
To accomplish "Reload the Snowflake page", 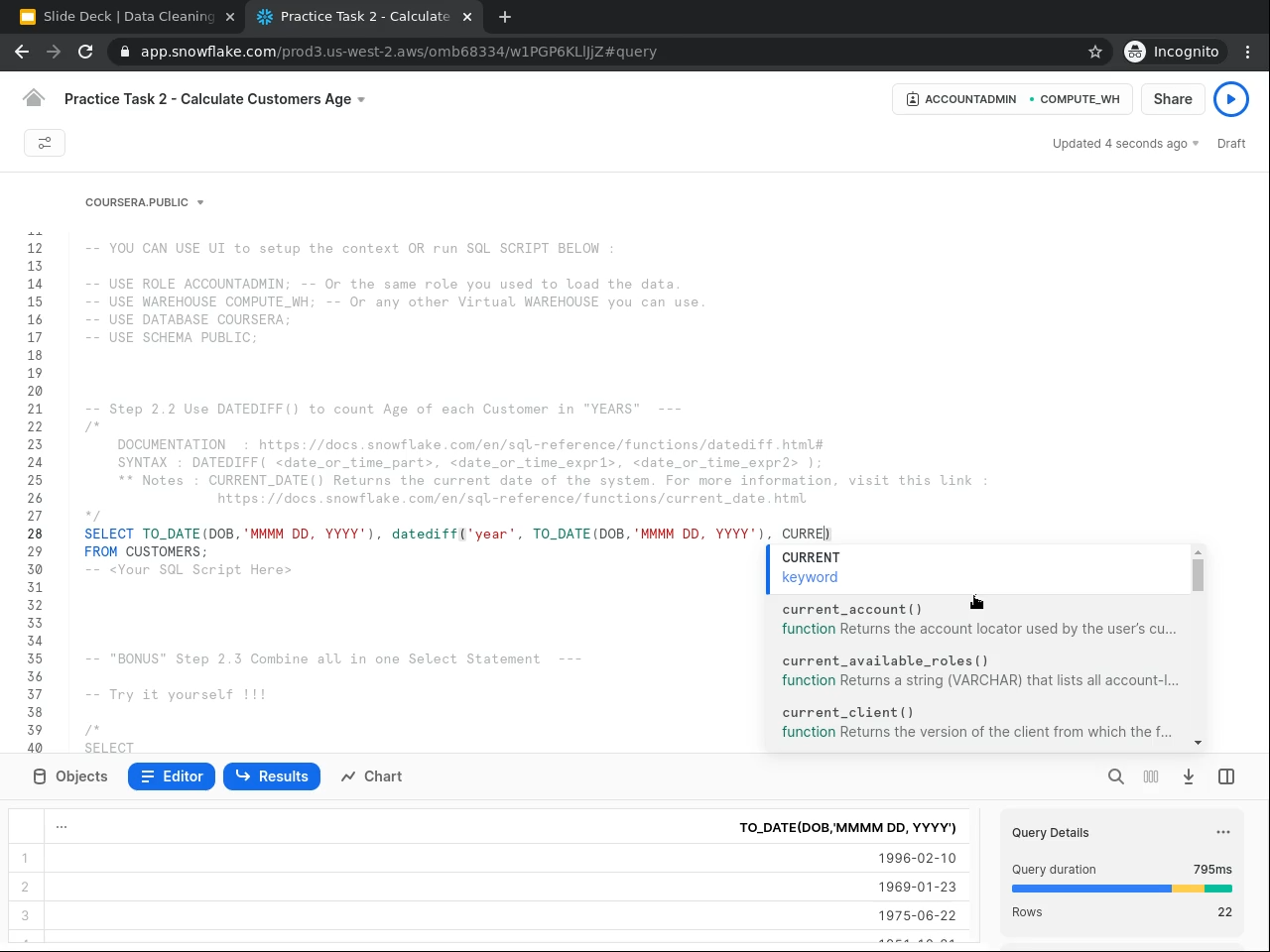I will point(85,52).
